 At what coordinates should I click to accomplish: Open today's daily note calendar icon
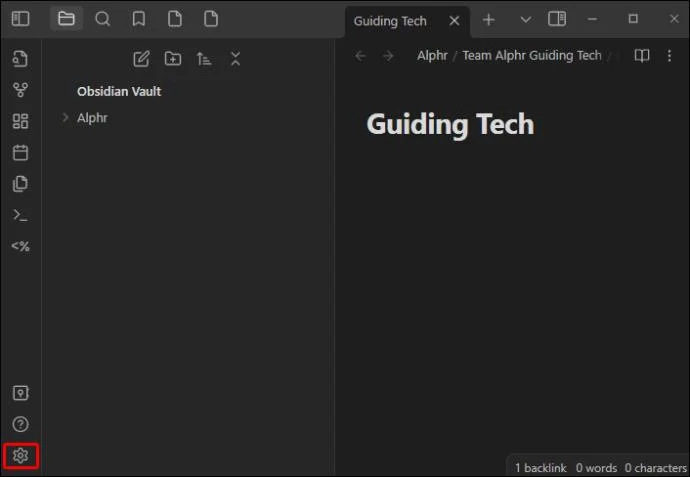click(20, 152)
